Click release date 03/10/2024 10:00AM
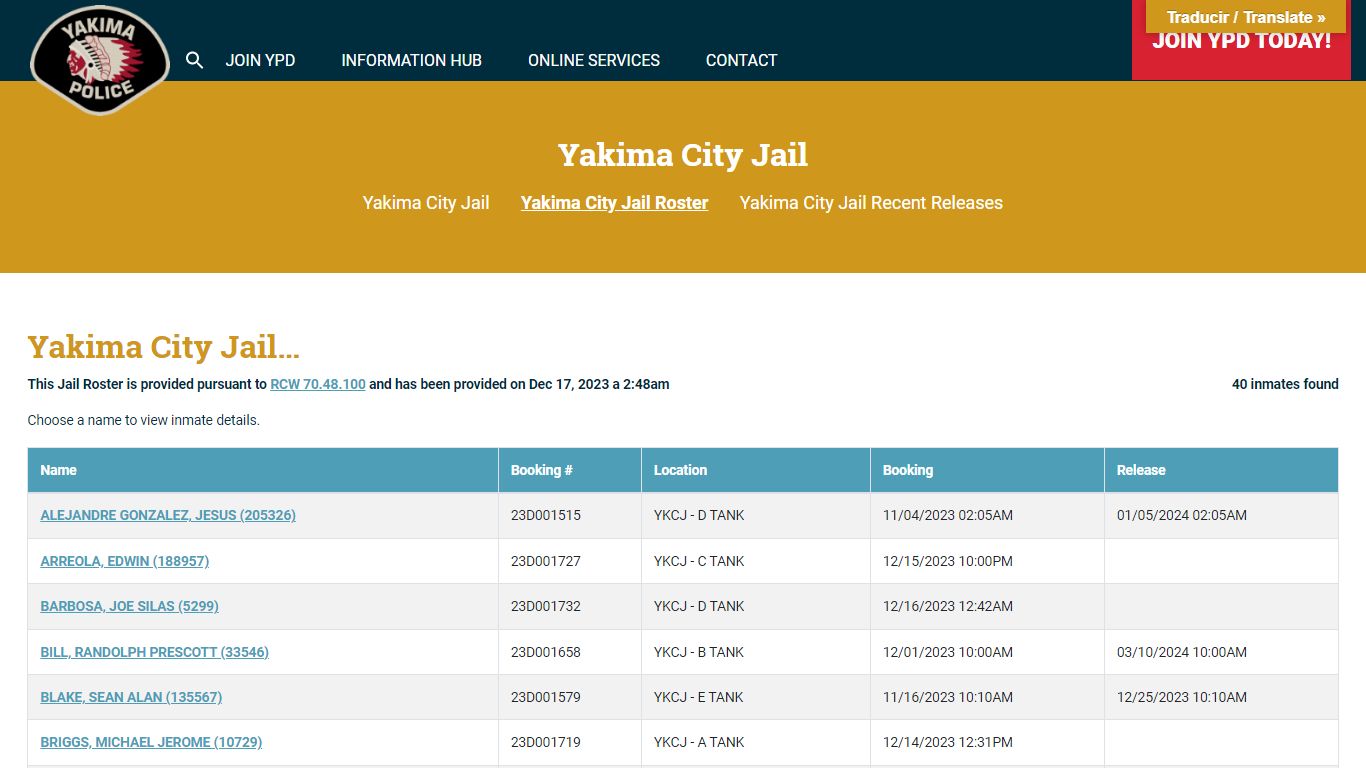 tap(1182, 652)
